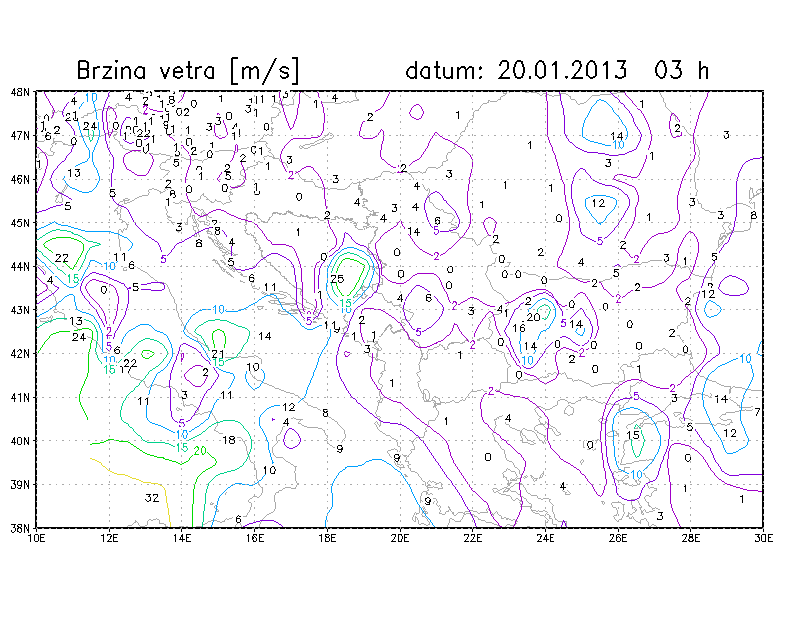This screenshot has height=618, width=800.
Task: Click the 26E longitude axis label
Action: [618, 538]
